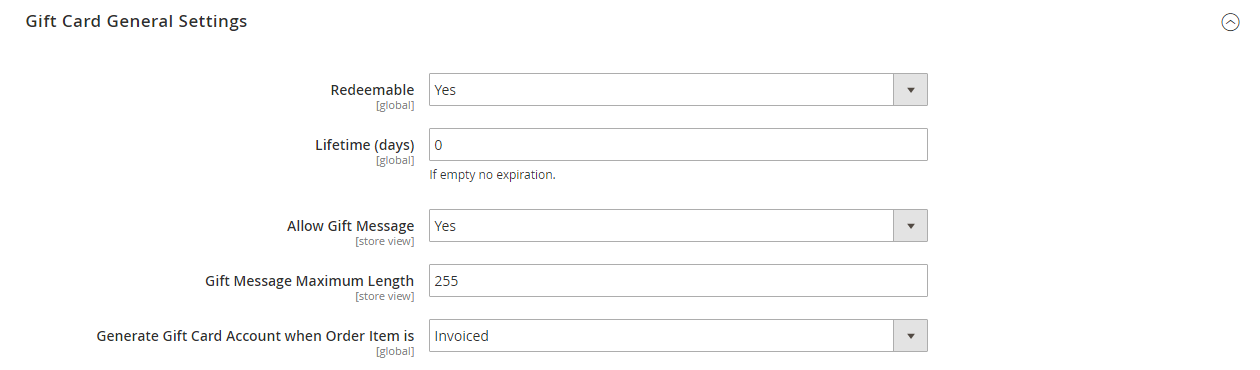
Task: Focus the Lifetime (days) input field
Action: (x=678, y=145)
